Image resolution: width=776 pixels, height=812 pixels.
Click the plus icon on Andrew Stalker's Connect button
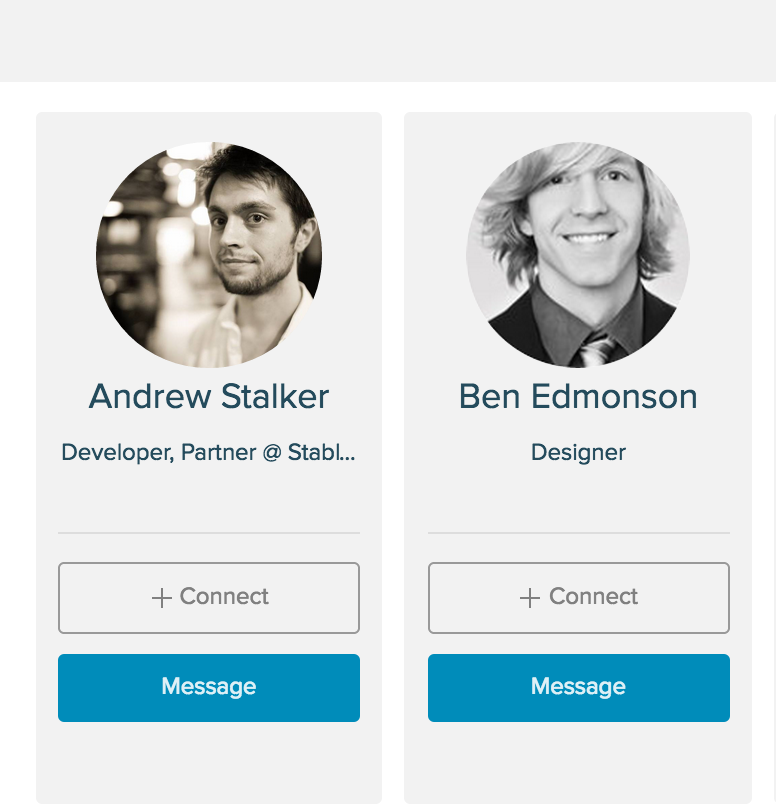coord(162,598)
